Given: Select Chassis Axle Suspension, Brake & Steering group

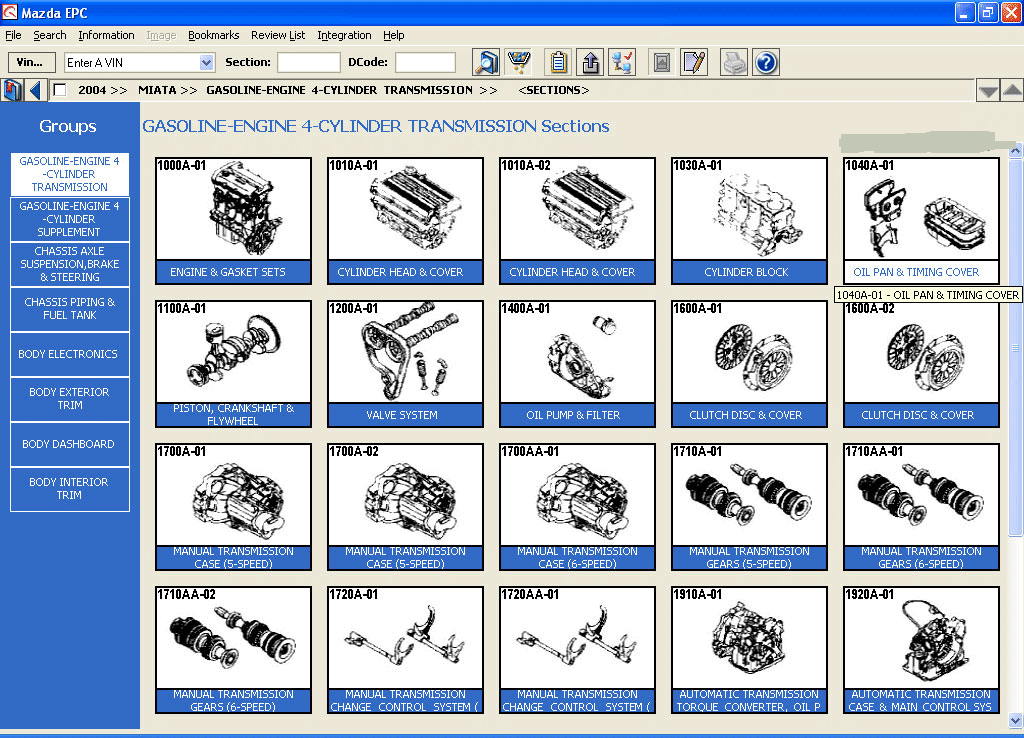Looking at the screenshot, I should 70,264.
